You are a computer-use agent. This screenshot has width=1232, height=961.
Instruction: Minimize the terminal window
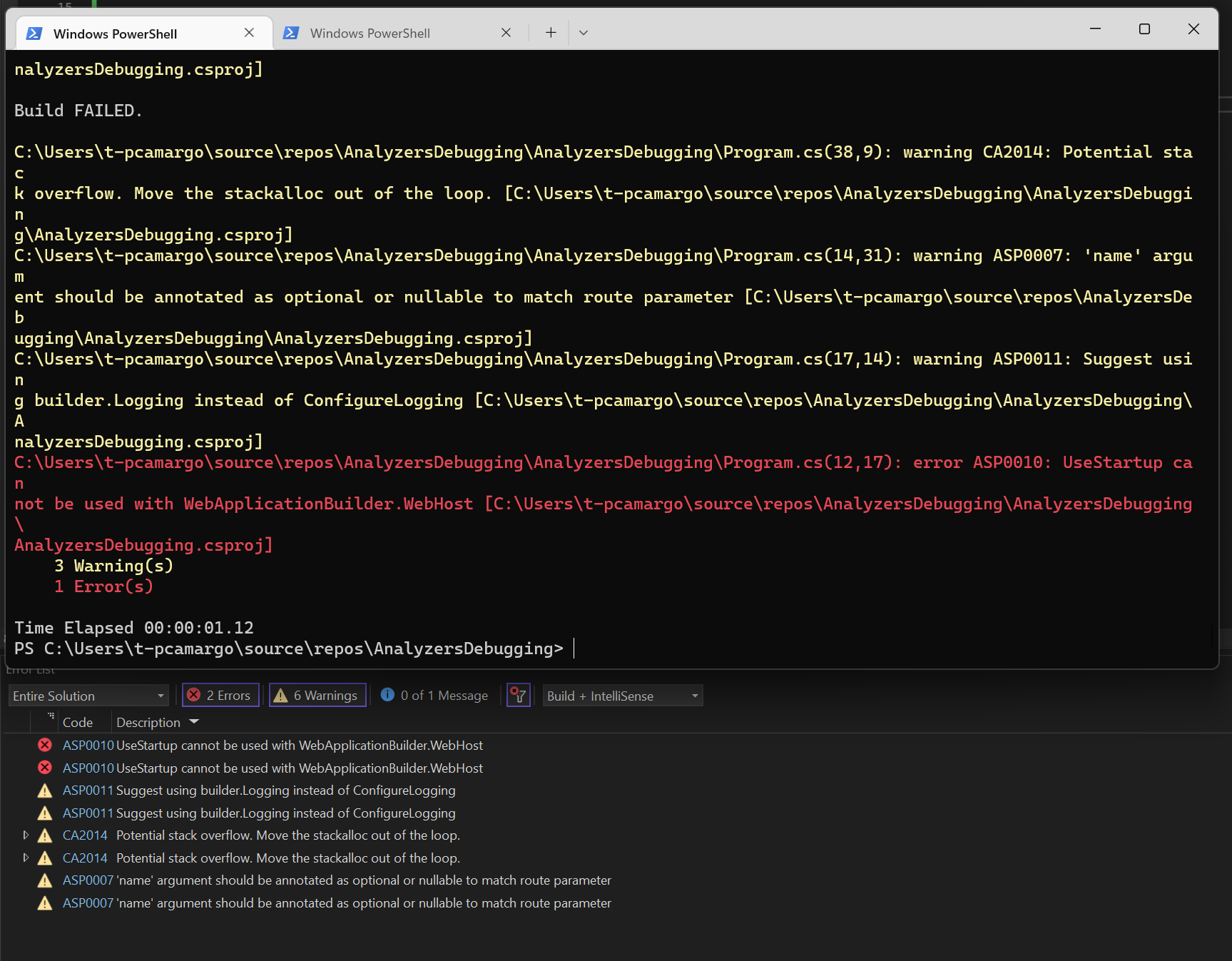pos(1096,29)
